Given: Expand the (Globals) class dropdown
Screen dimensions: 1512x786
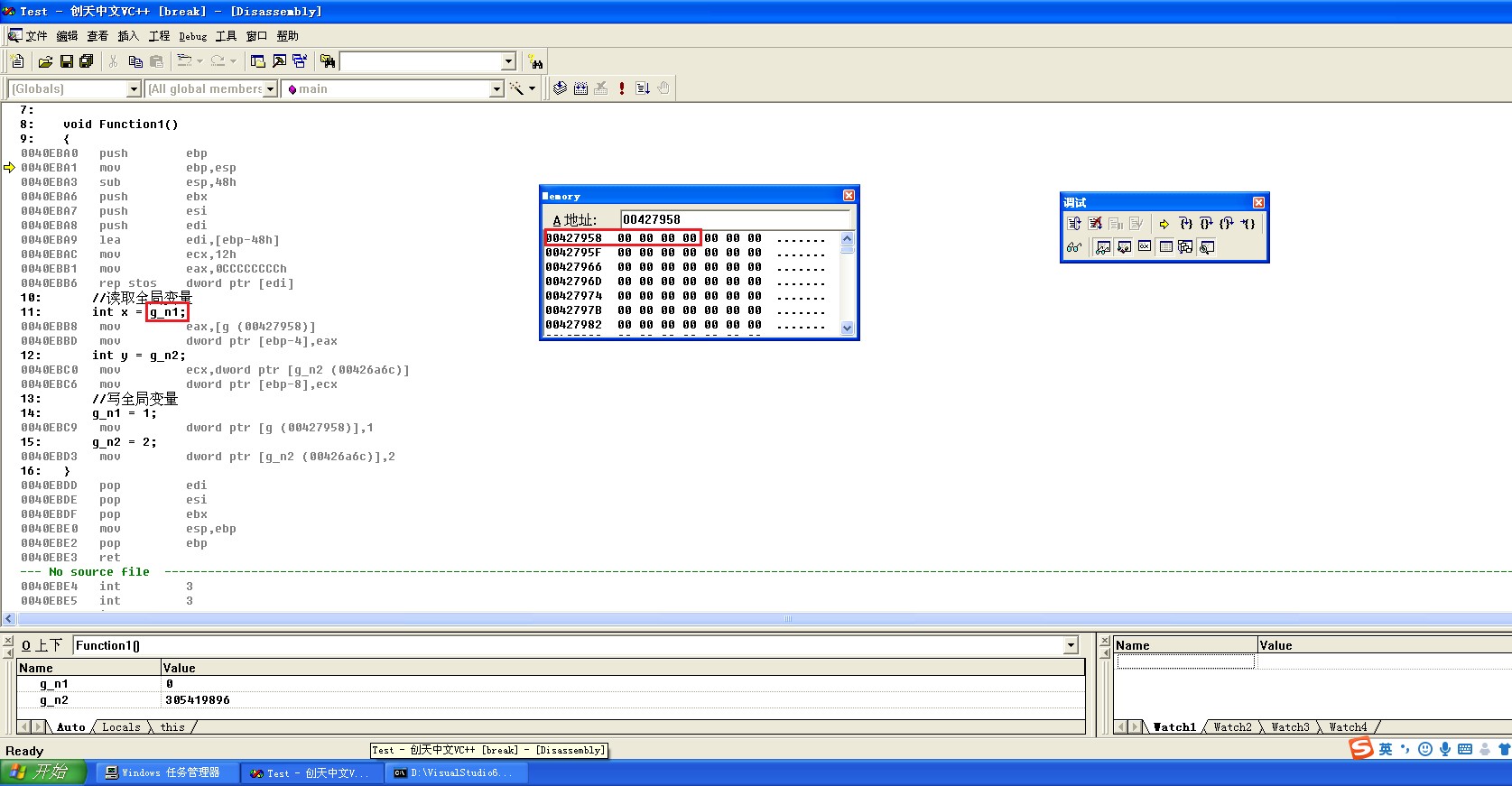Looking at the screenshot, I should pos(134,88).
